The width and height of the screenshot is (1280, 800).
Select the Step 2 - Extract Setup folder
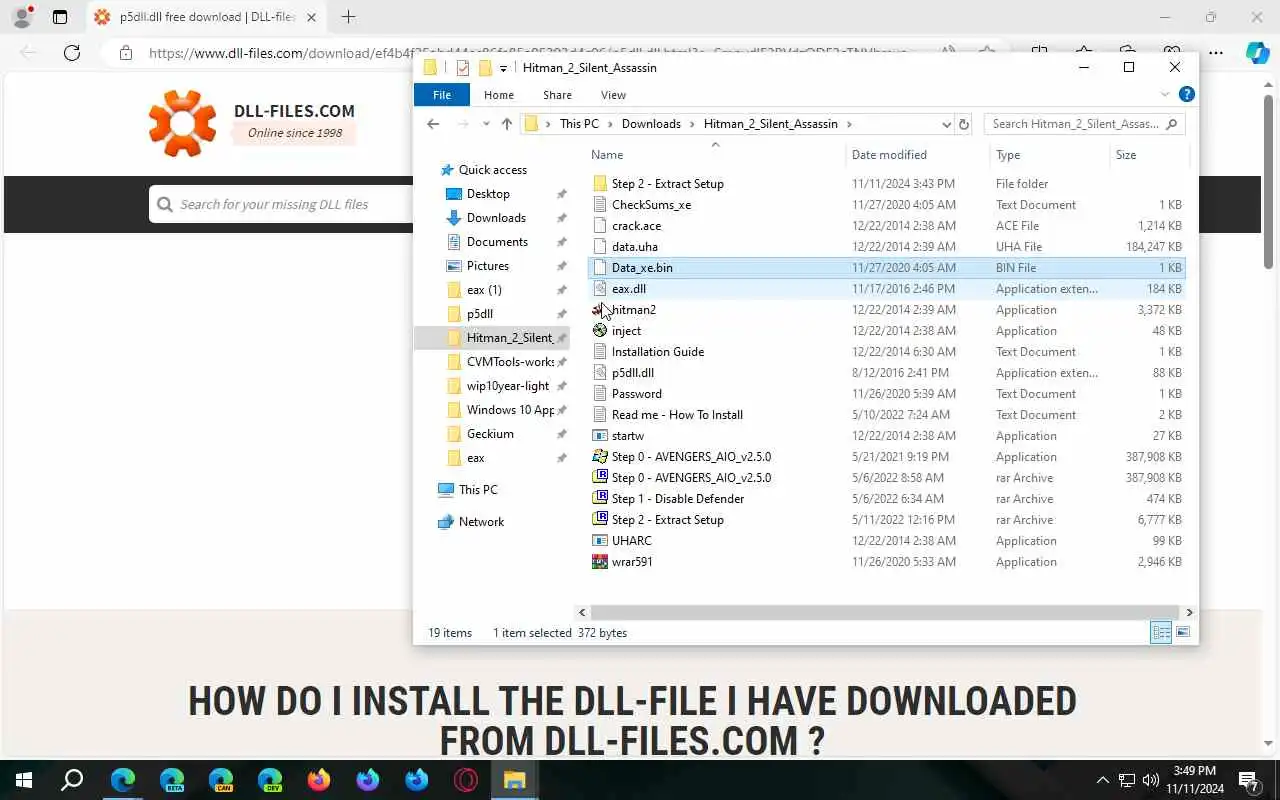click(x=667, y=184)
